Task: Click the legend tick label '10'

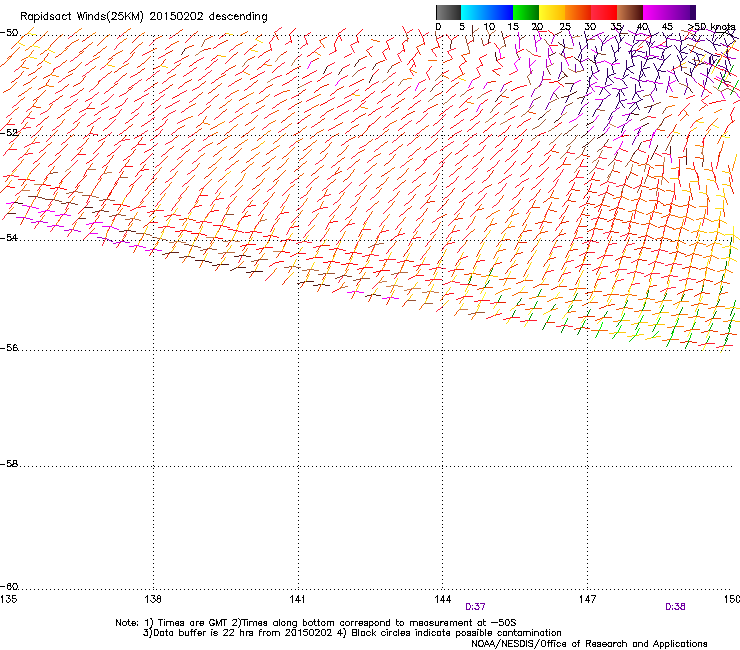Action: click(489, 27)
